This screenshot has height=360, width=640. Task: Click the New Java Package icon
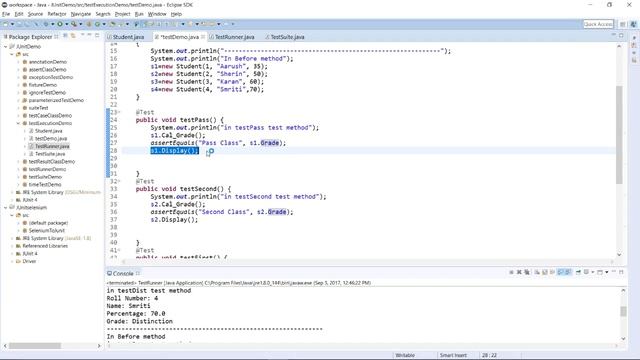pyautogui.click(x=89, y=24)
